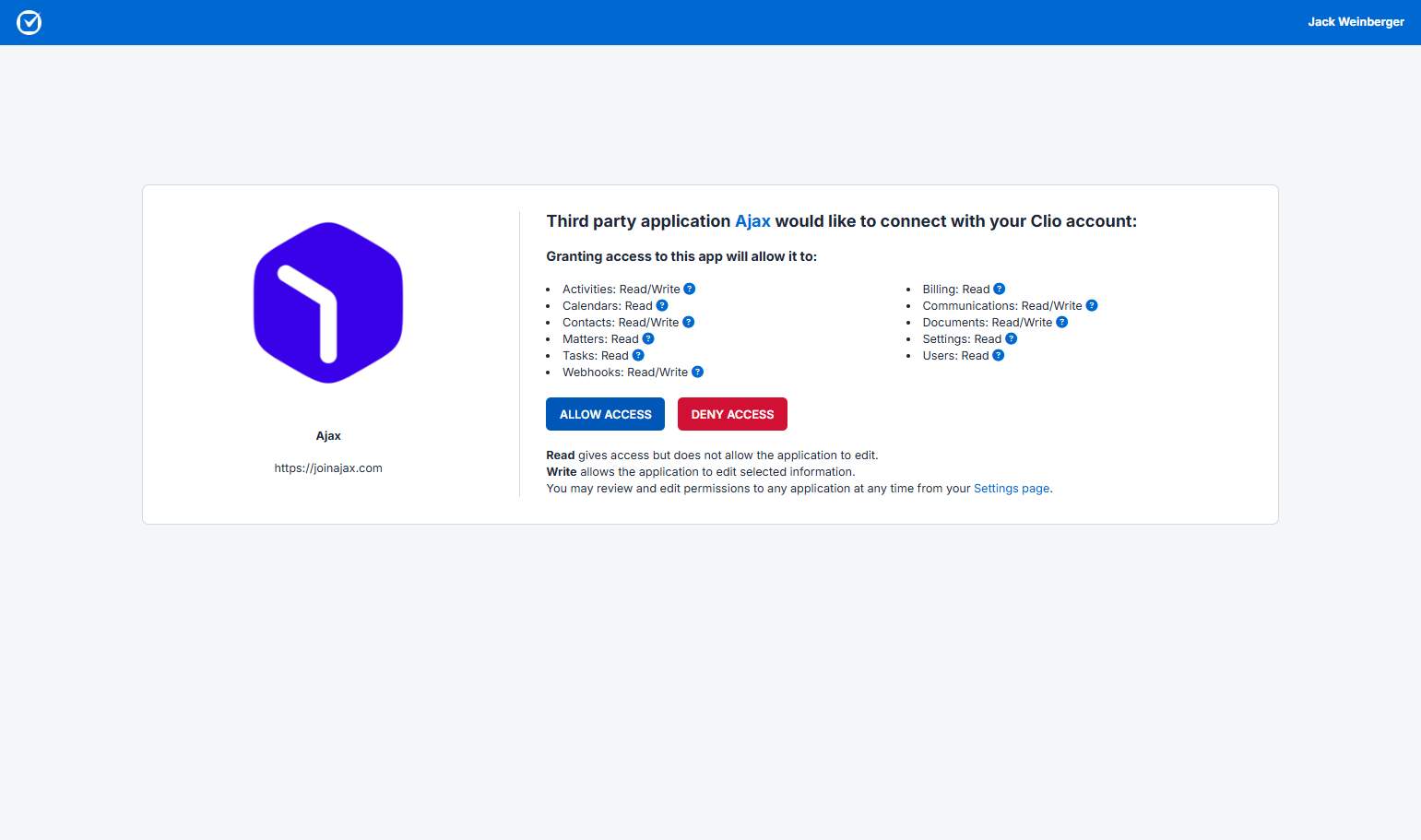
Task: Open help icon next to Activities: Read/Write
Action: click(690, 289)
